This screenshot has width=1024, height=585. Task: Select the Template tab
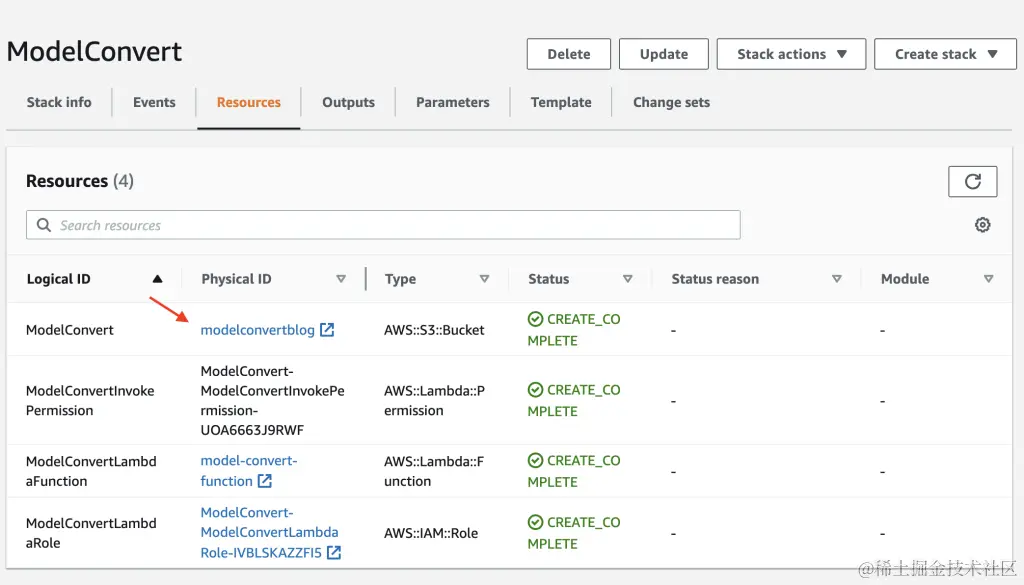click(561, 102)
